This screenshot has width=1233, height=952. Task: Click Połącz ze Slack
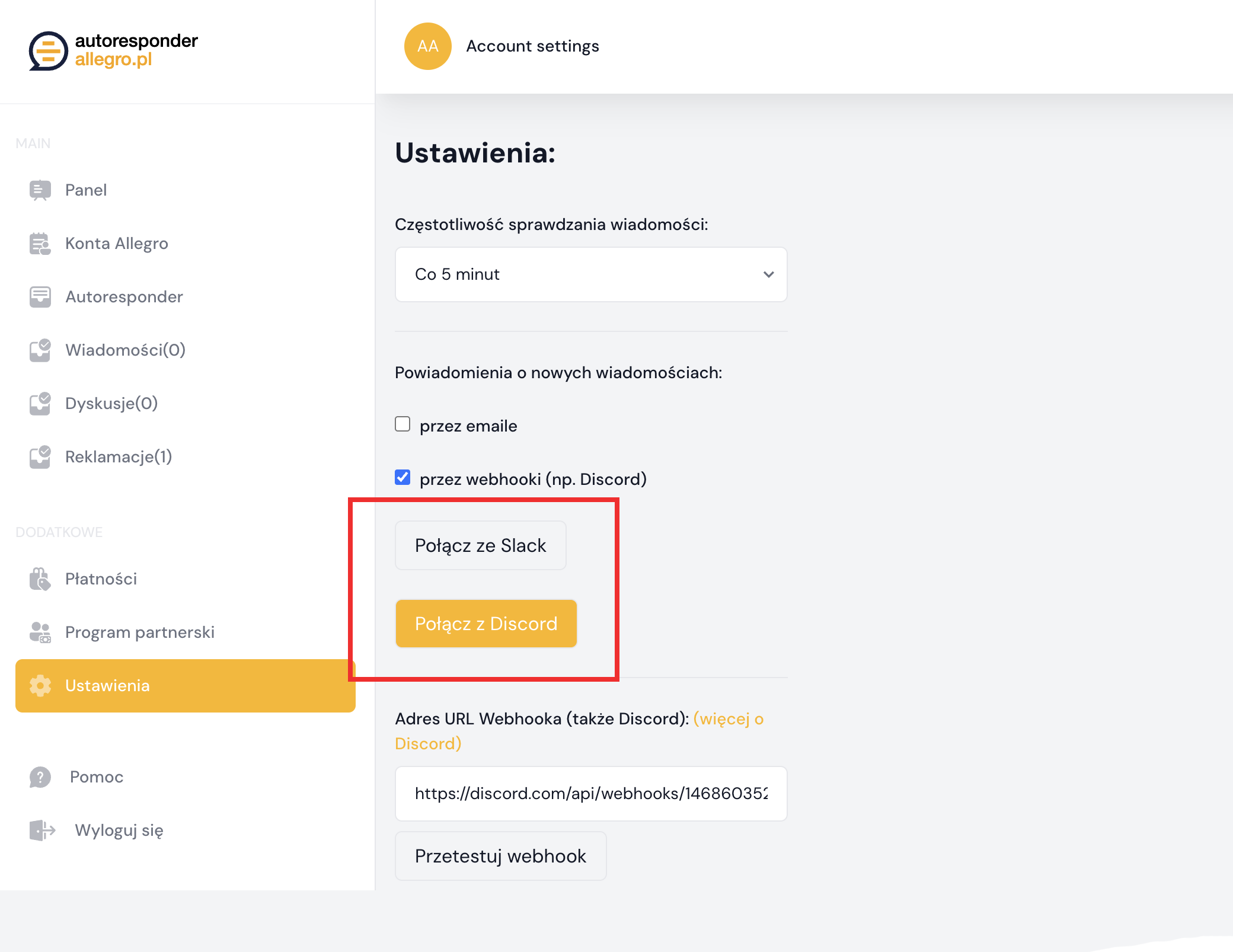[x=480, y=545]
